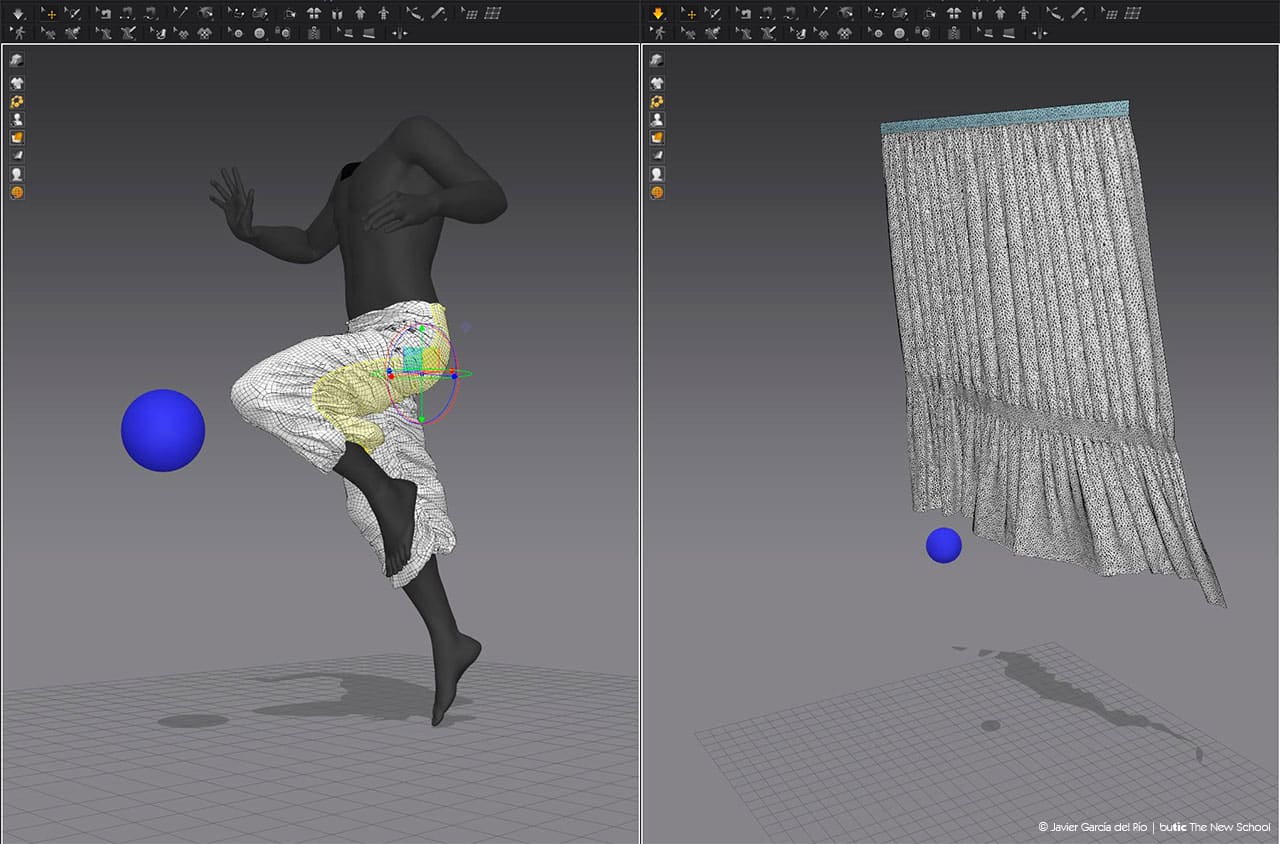Click the Reset 2D Arrangement shirt icon, left toolbar

[314, 14]
